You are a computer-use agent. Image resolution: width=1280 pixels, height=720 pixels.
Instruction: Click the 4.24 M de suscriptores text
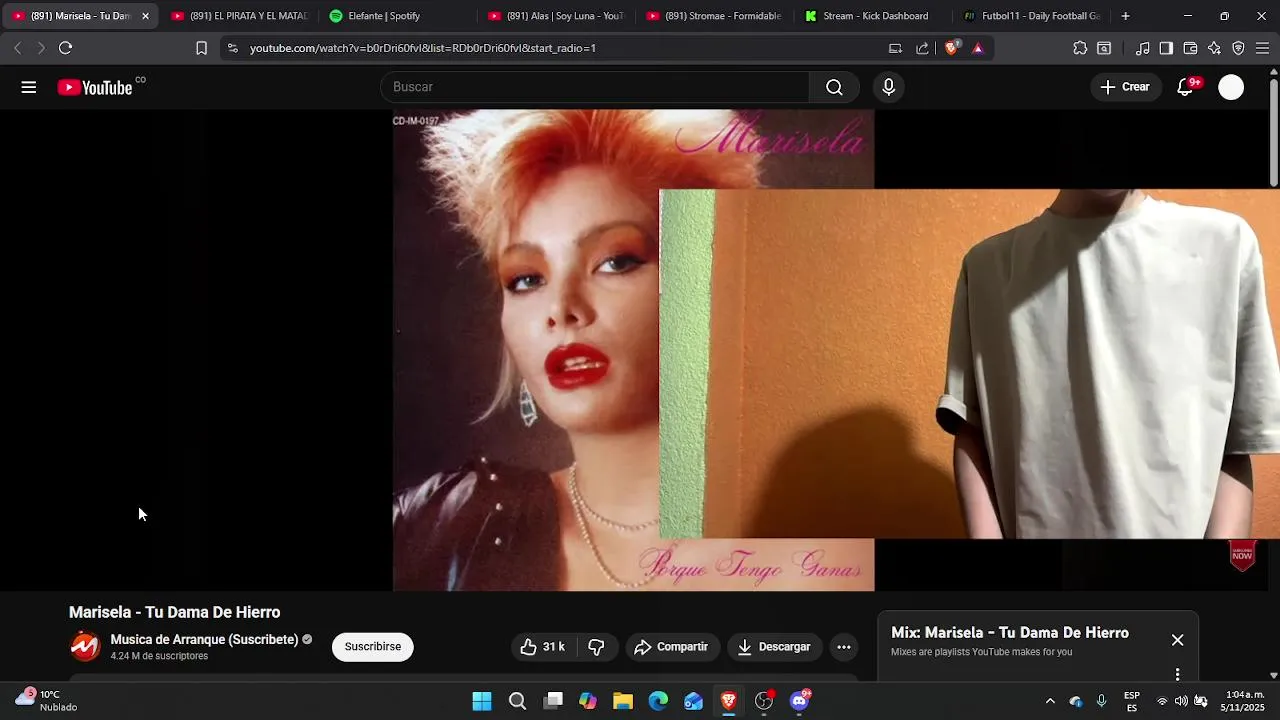point(159,657)
